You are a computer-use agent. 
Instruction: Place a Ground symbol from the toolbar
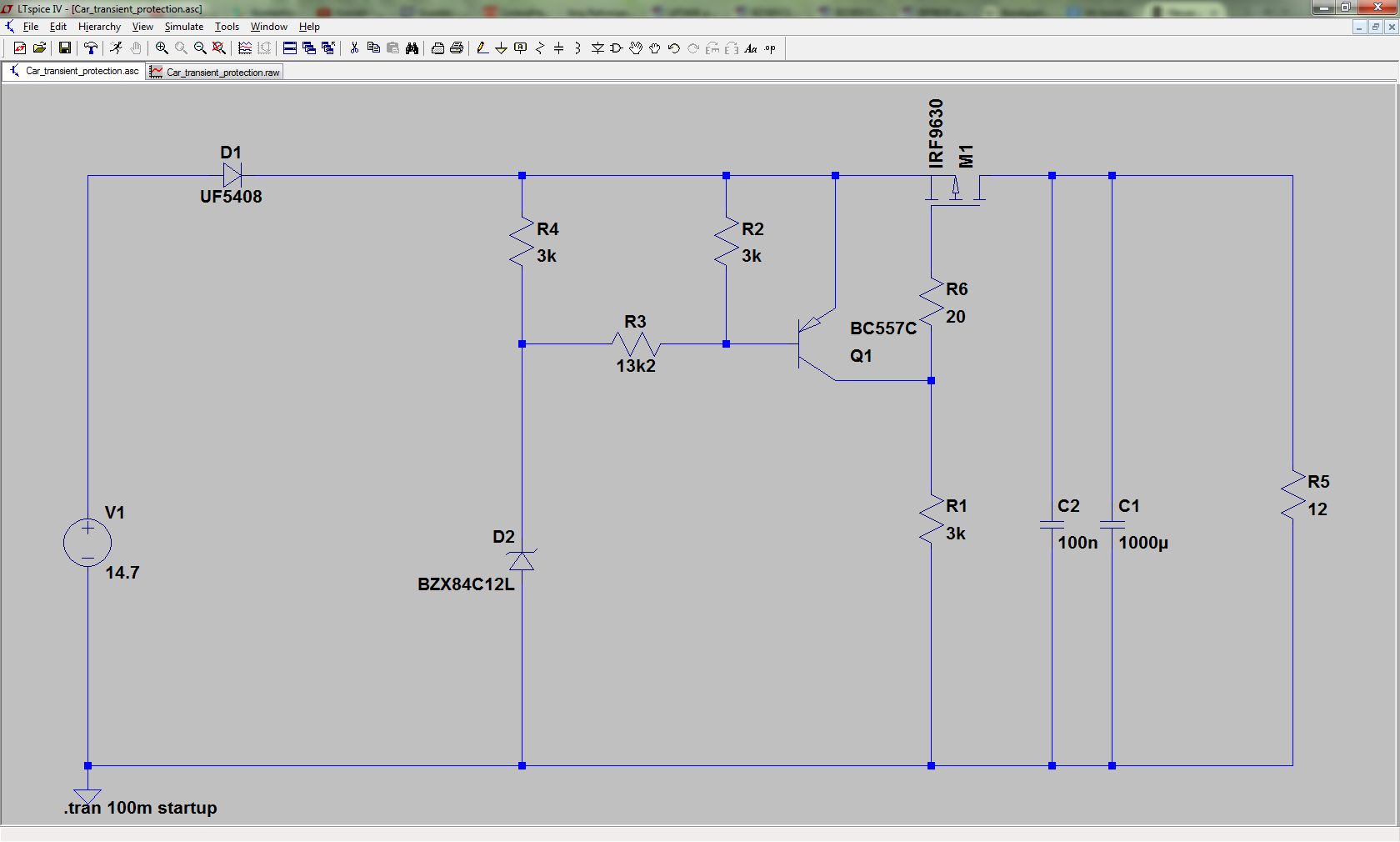tap(502, 48)
